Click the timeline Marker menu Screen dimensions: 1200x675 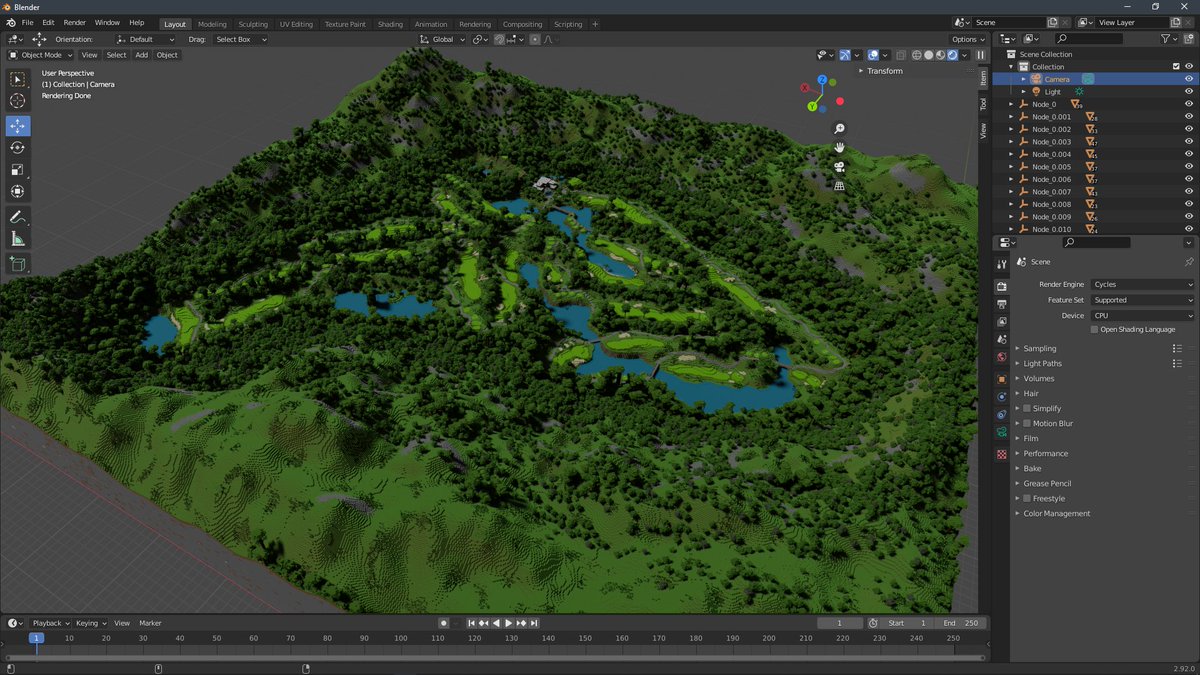point(150,623)
